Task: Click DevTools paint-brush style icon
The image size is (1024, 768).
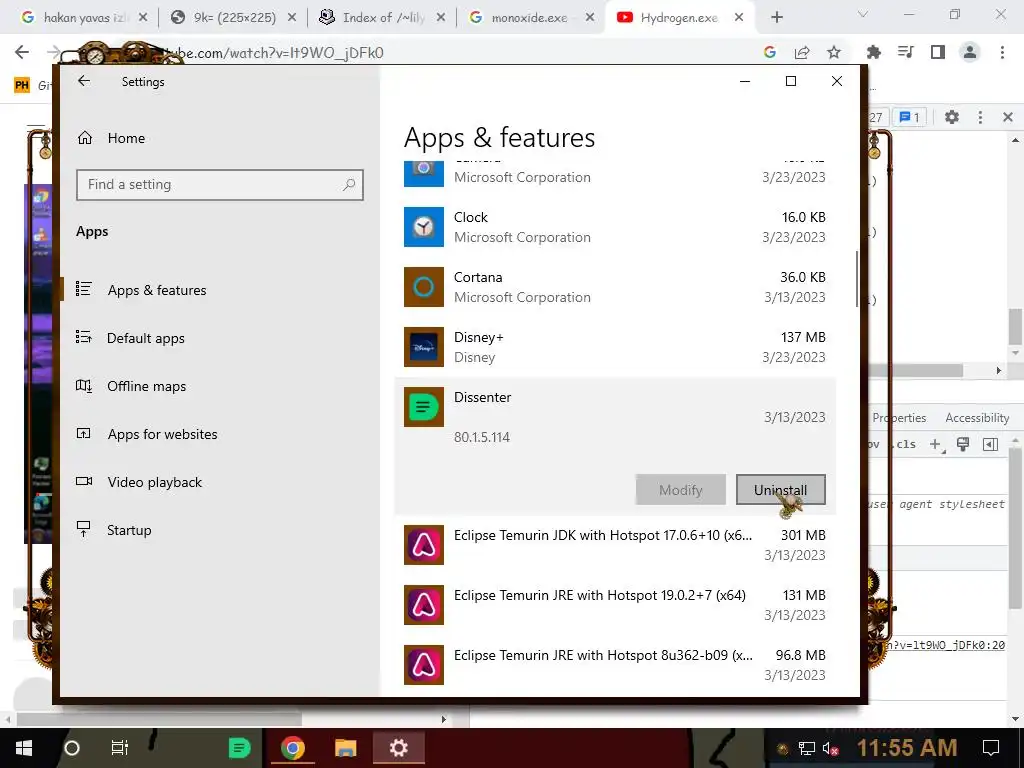Action: pyautogui.click(x=963, y=444)
